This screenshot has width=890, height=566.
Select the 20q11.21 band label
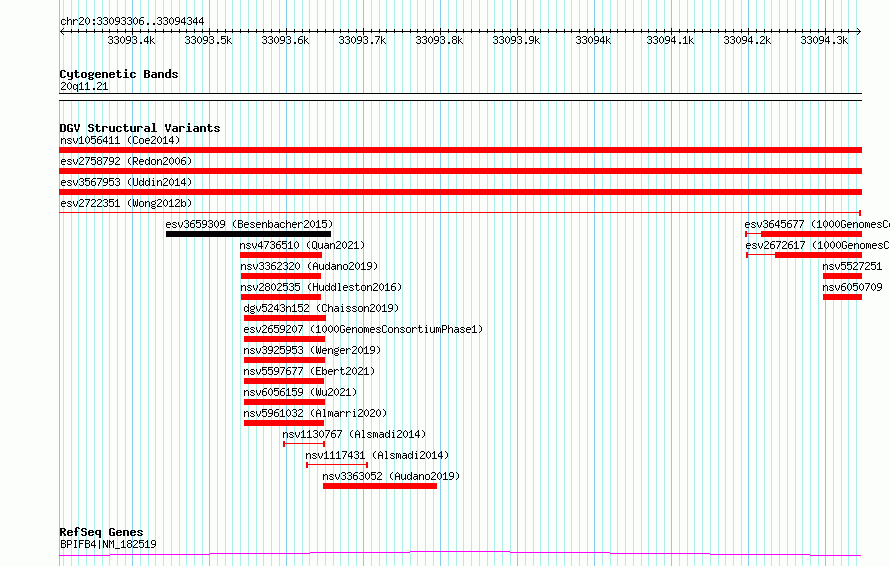(84, 86)
